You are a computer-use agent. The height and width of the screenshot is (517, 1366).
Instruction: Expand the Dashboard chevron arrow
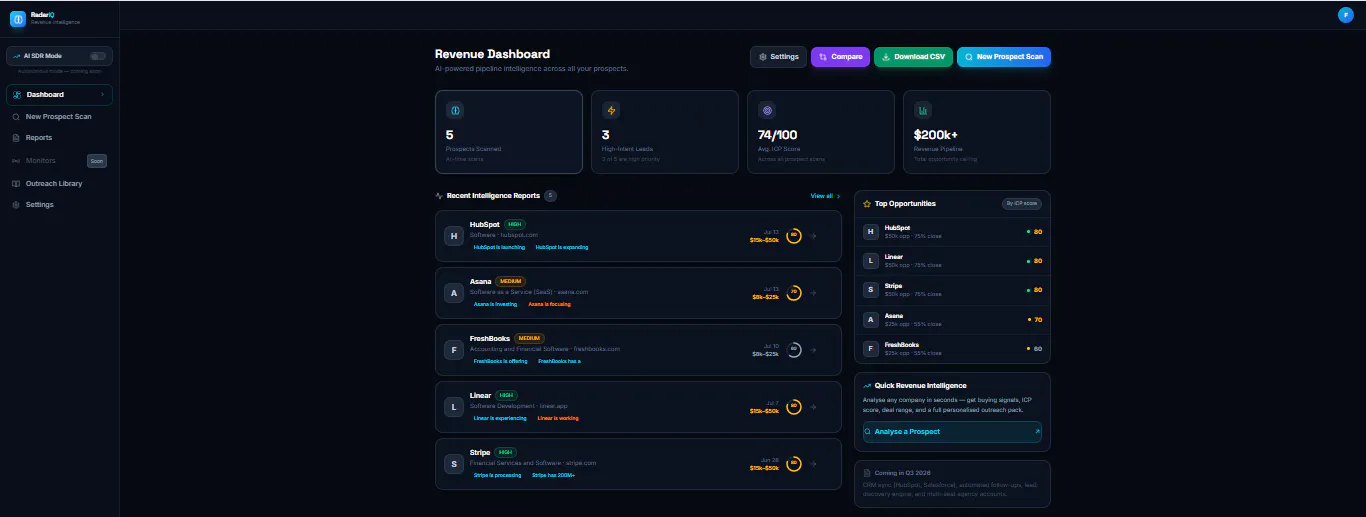pyautogui.click(x=102, y=94)
